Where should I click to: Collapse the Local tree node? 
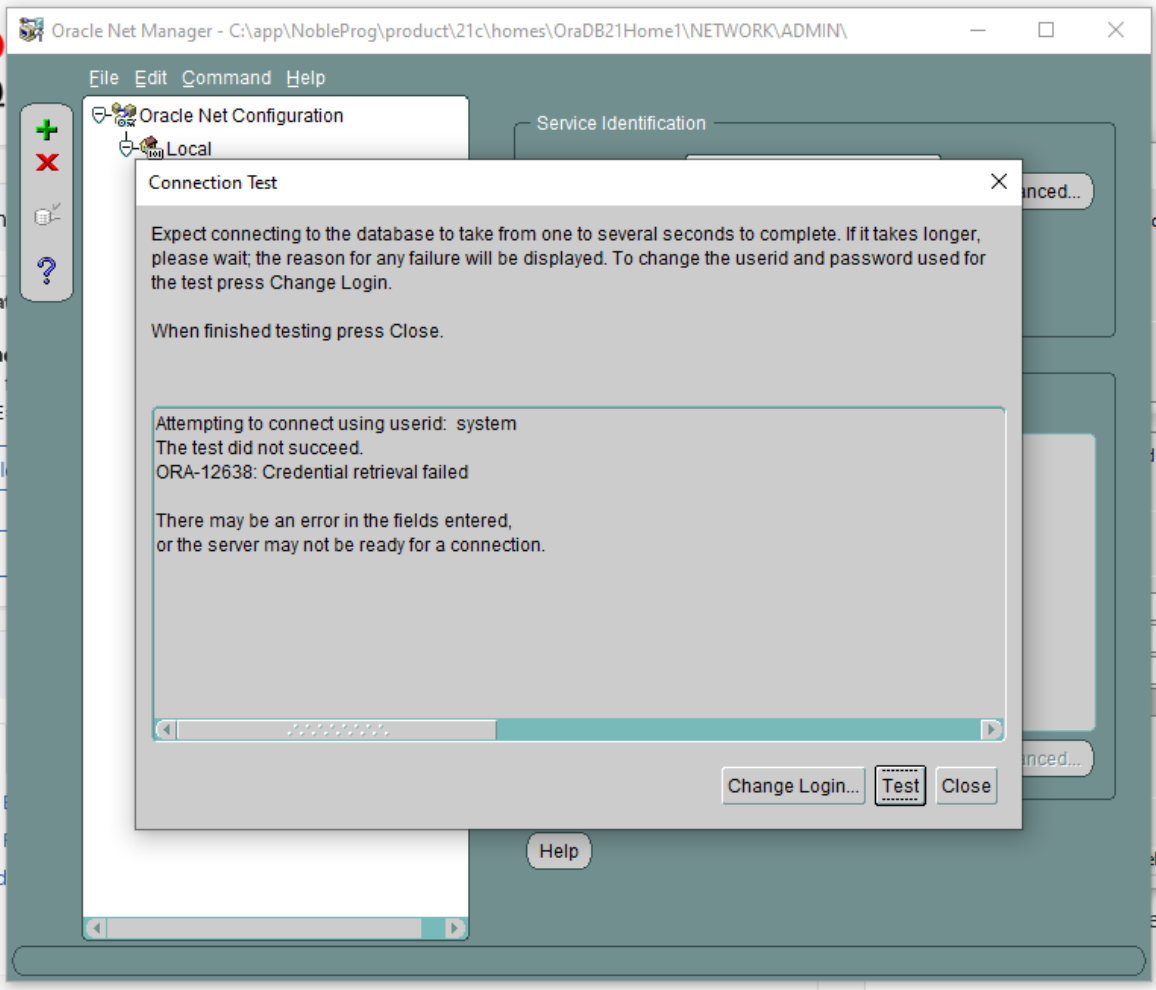click(x=126, y=148)
